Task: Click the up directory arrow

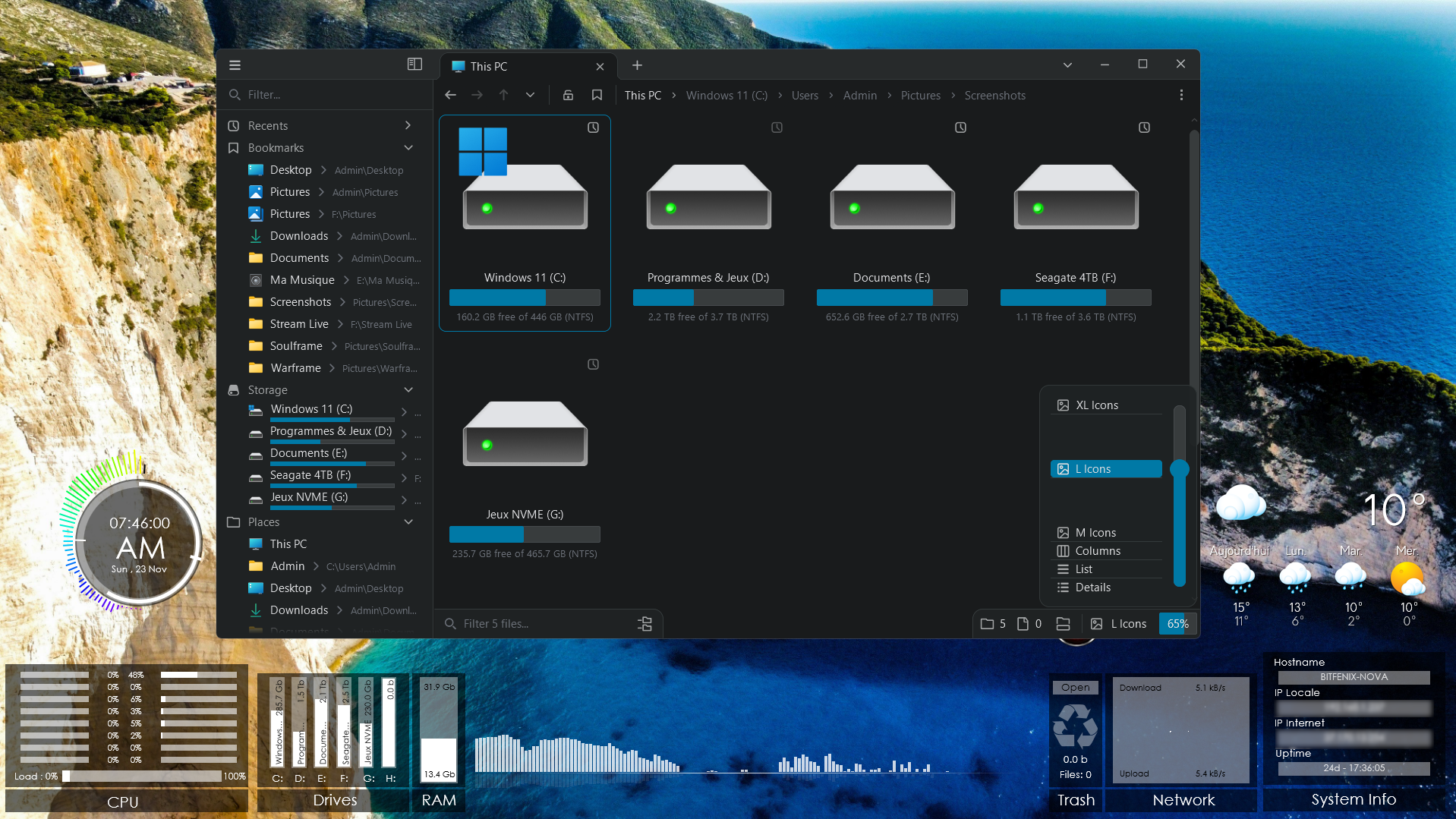Action: pos(503,95)
